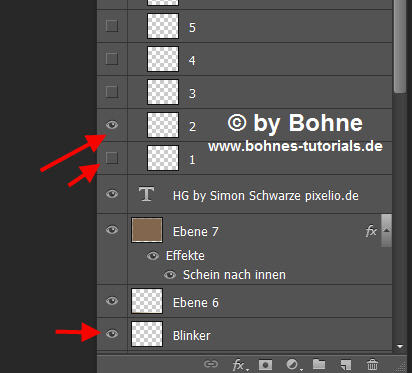Image resolution: width=412 pixels, height=373 pixels.
Task: Select the HG by Simon Schwarze layer
Action: (244, 194)
